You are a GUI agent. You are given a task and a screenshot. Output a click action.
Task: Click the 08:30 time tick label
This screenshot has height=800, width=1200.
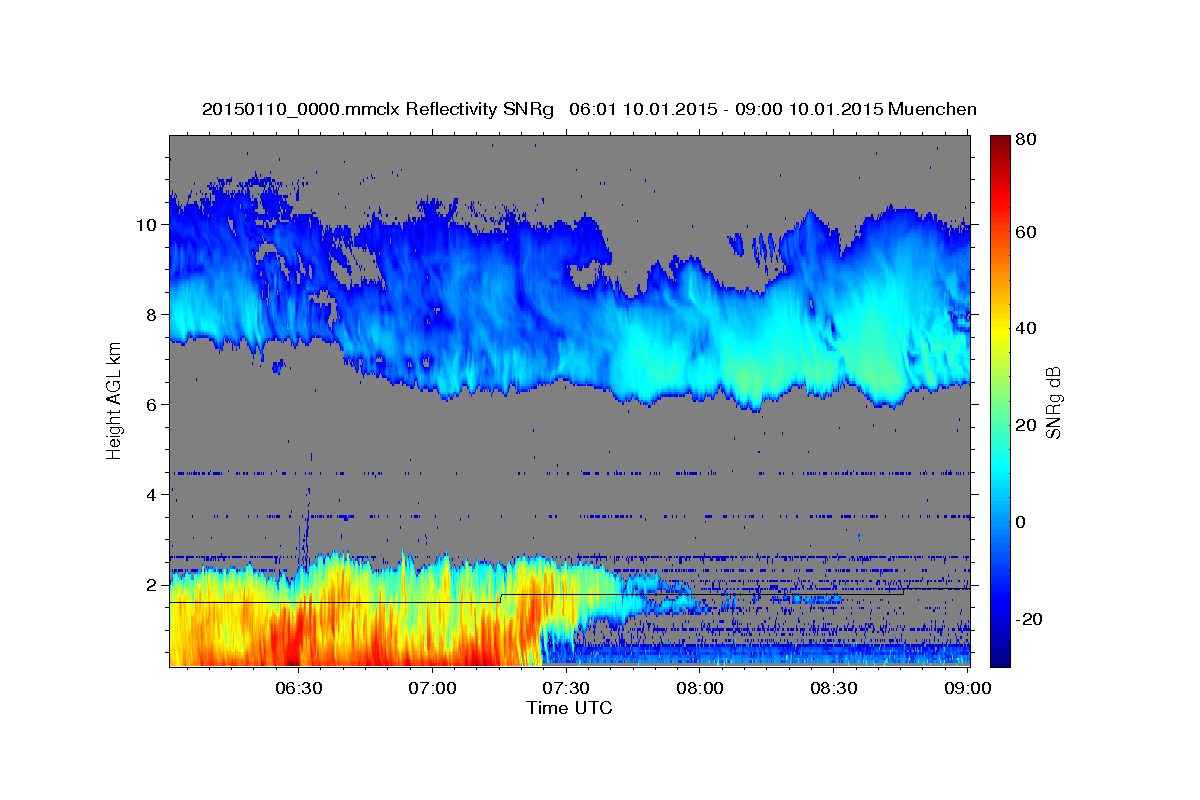pyautogui.click(x=834, y=688)
